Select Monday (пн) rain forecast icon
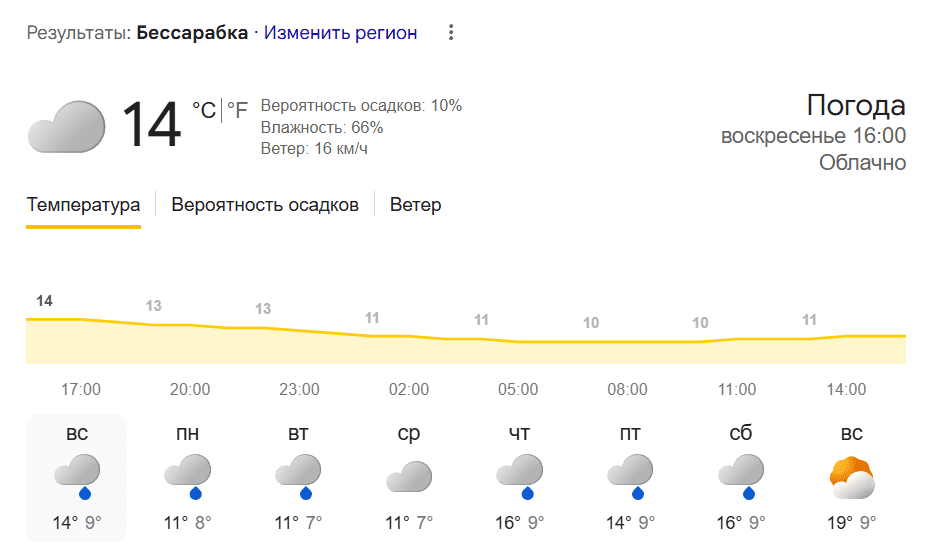 [x=187, y=476]
